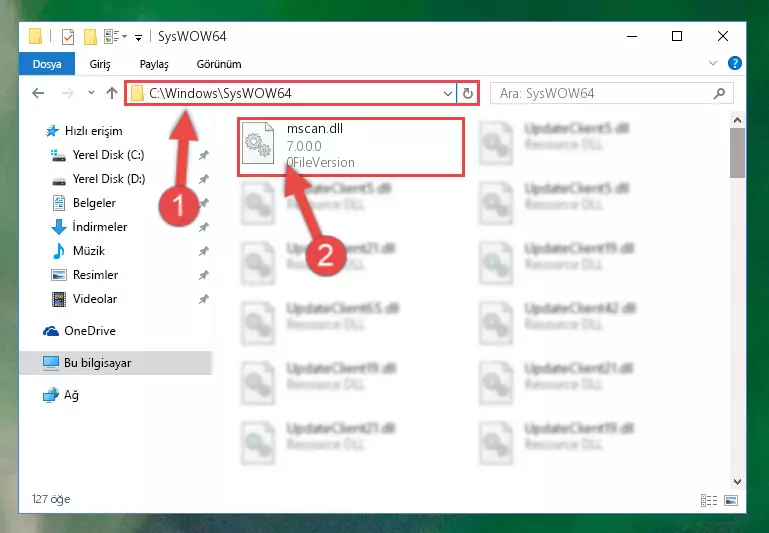Select OneDrive in navigation pane
Viewport: 769px width, 533px height.
(90, 331)
